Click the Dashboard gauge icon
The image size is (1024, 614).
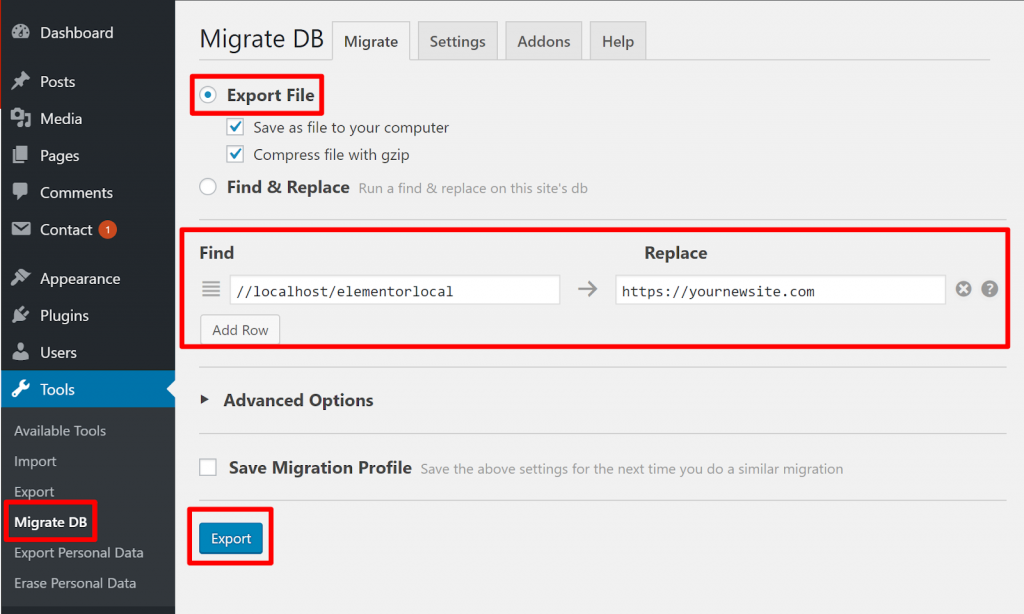pos(20,32)
